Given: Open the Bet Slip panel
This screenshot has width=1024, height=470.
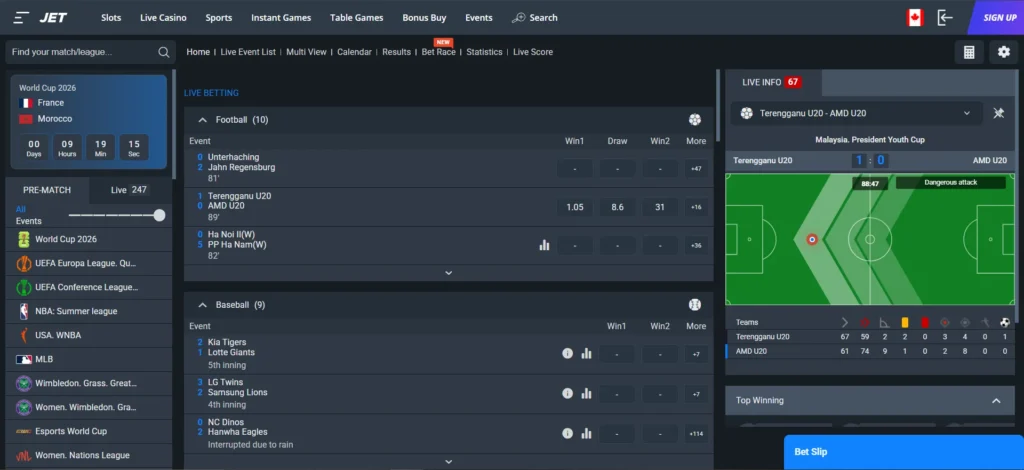Looking at the screenshot, I should tap(904, 452).
